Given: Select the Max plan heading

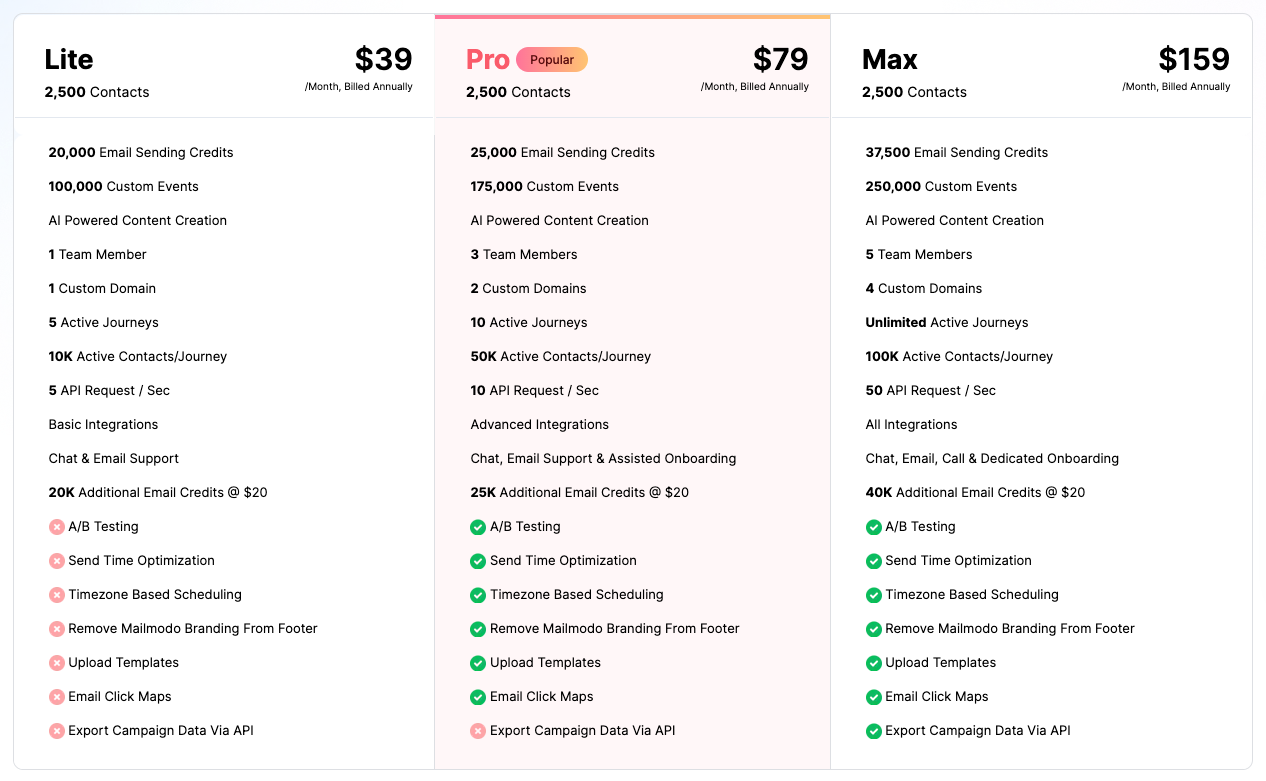Looking at the screenshot, I should (890, 60).
